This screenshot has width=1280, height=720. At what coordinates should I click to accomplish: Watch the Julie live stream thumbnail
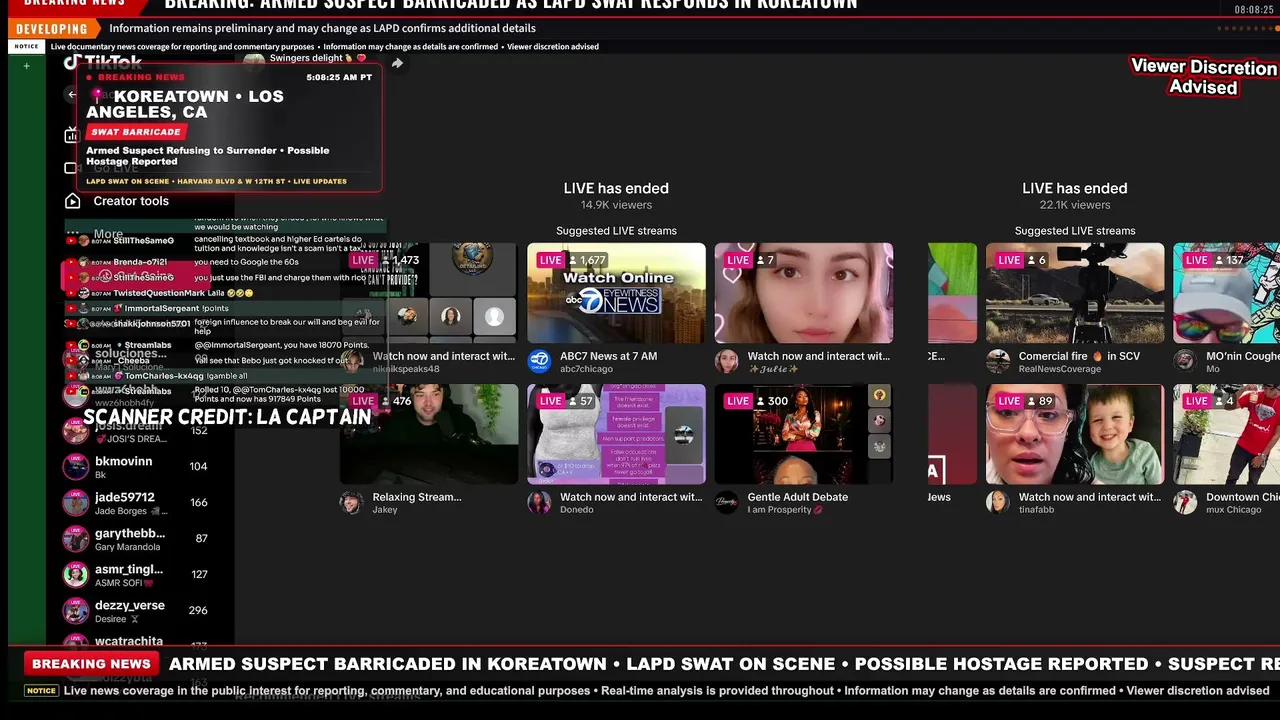click(x=804, y=293)
